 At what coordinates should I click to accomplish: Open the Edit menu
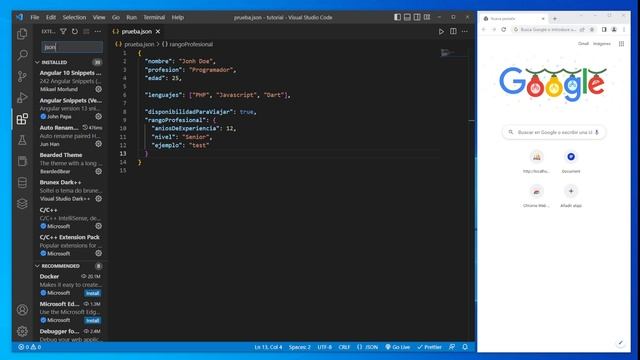pyautogui.click(x=51, y=17)
